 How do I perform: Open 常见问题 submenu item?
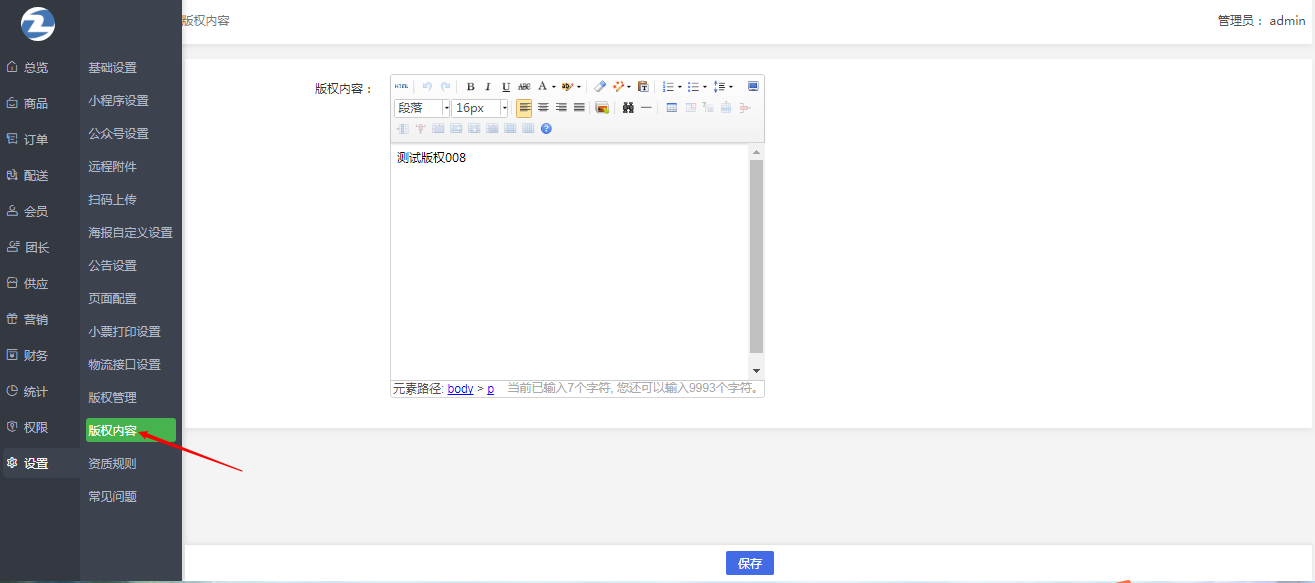coord(112,497)
